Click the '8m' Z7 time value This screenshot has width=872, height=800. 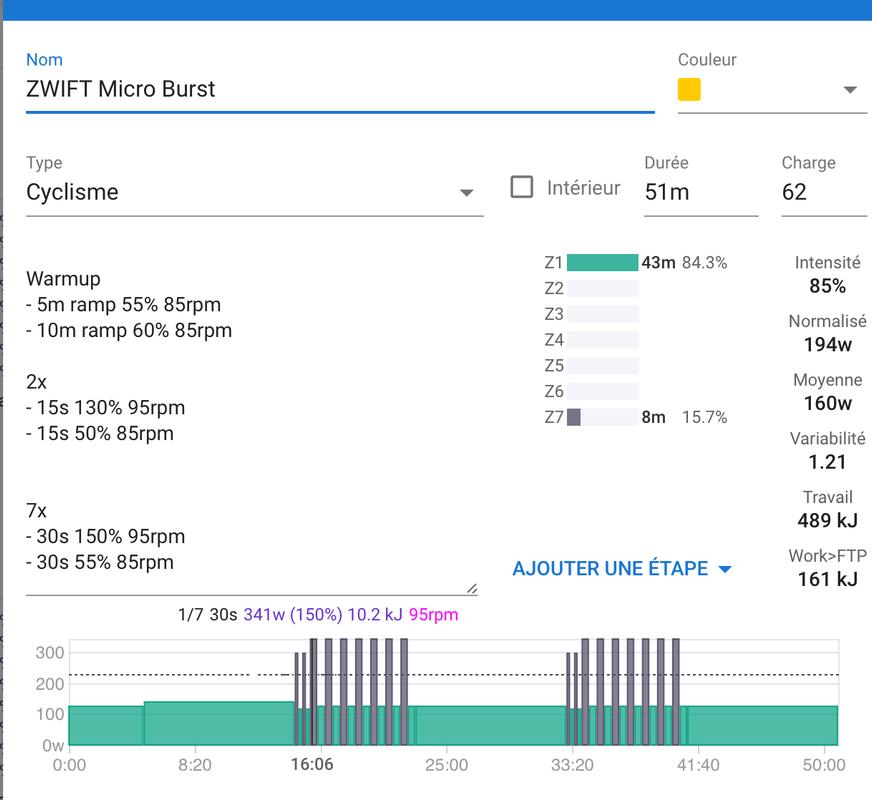(653, 417)
